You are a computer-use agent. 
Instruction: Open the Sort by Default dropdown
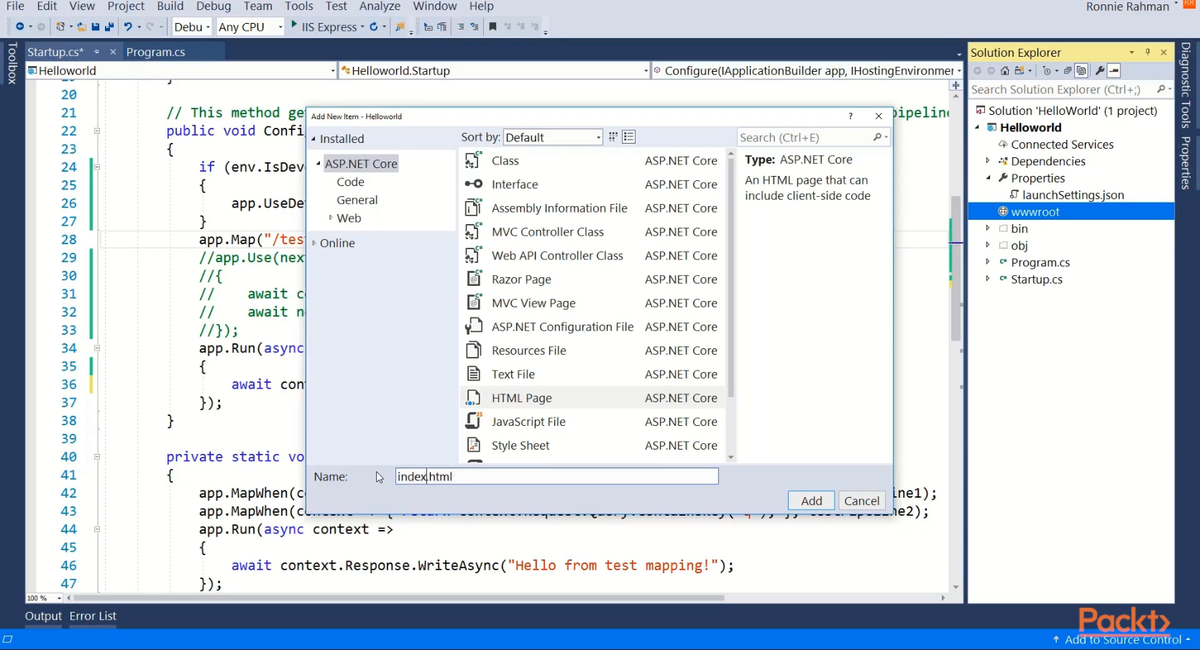pos(553,137)
